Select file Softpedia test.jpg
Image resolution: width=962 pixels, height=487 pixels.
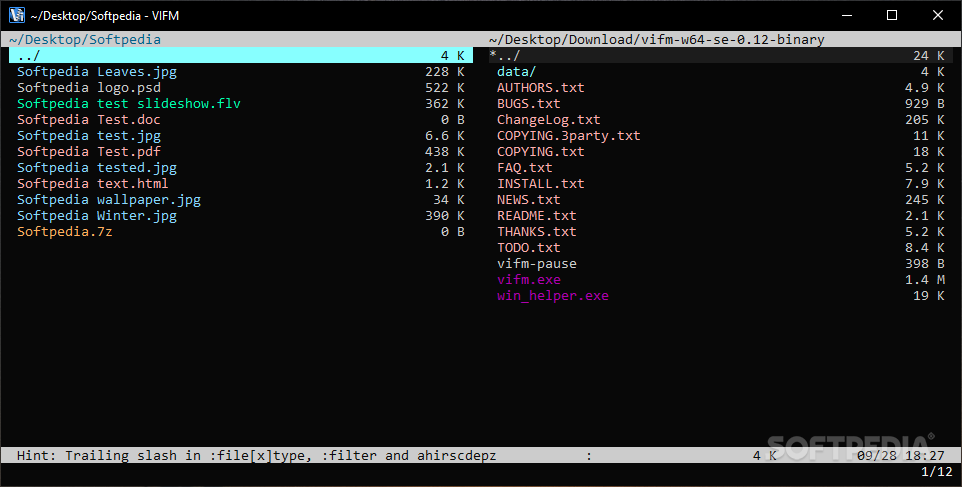click(x=89, y=136)
